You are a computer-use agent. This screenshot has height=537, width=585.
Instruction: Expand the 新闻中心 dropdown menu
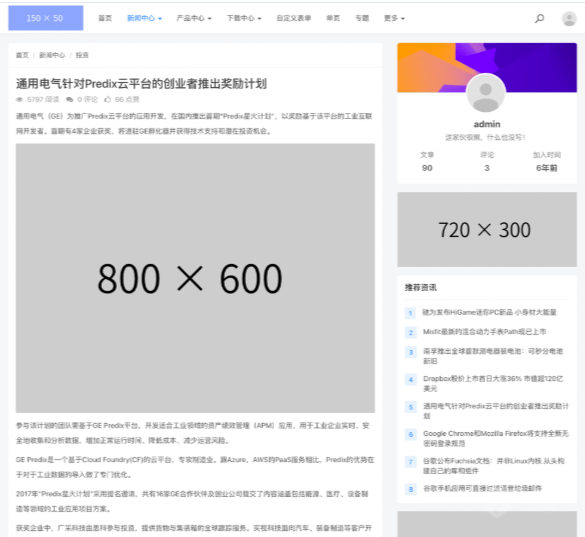click(x=144, y=18)
